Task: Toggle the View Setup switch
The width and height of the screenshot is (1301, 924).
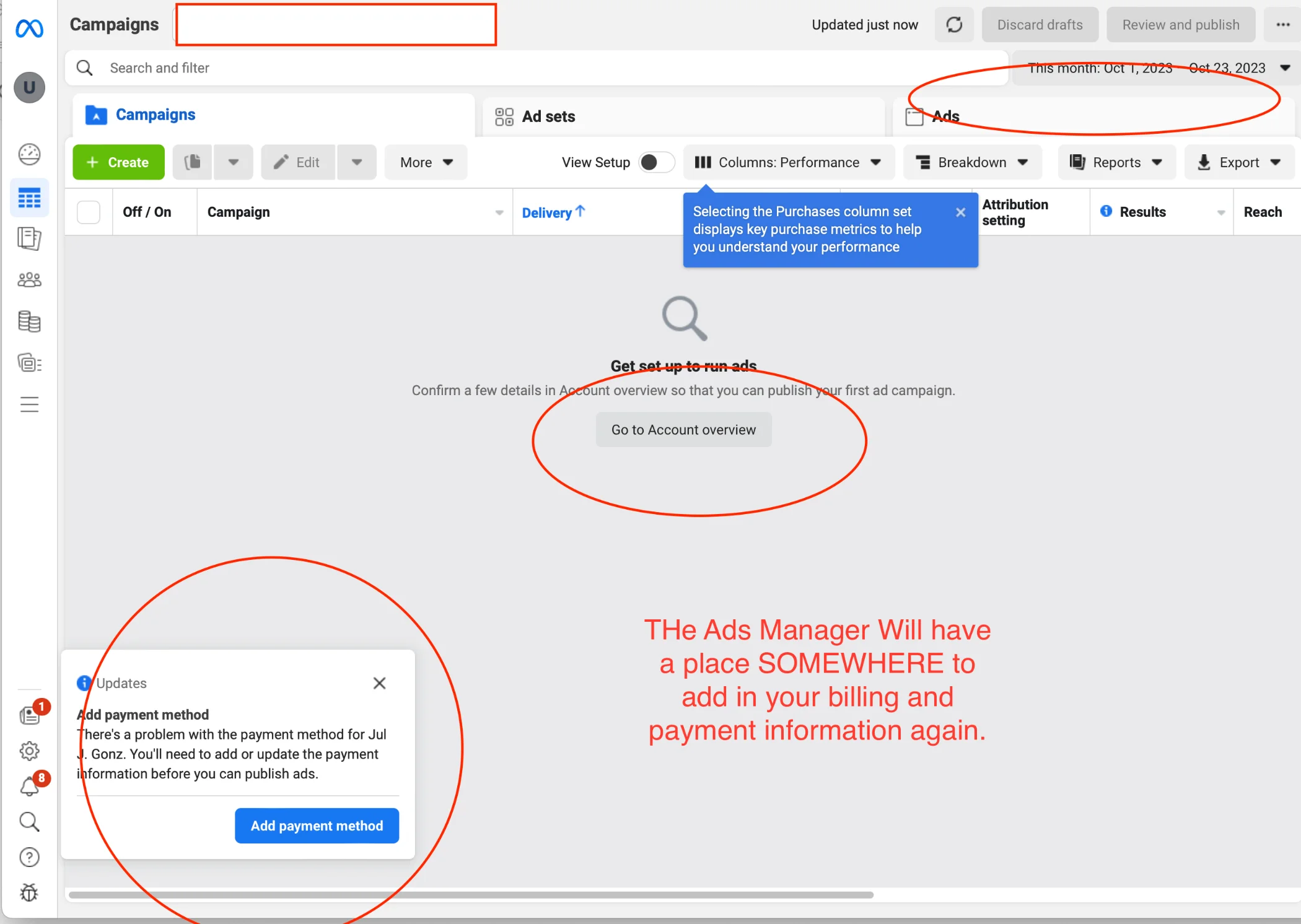Action: point(655,162)
